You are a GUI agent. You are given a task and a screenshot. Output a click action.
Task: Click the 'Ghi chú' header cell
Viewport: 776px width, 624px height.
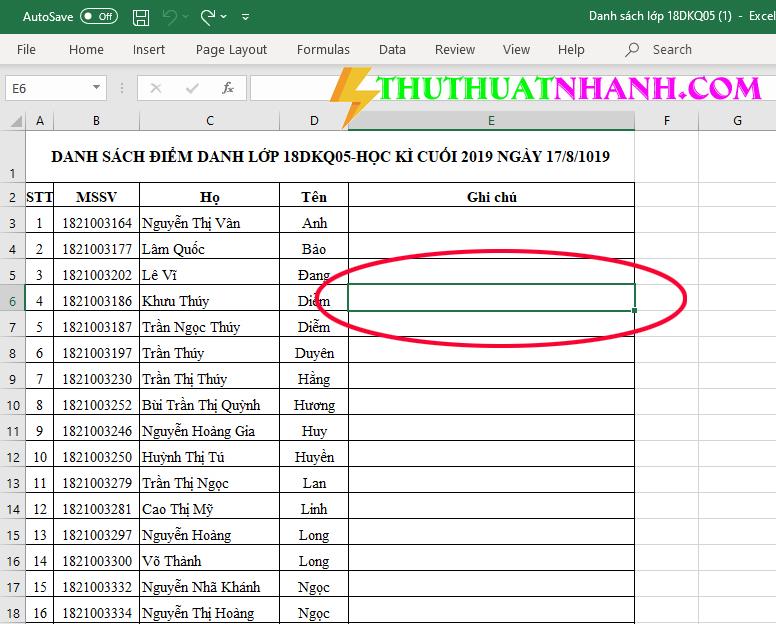pos(491,195)
